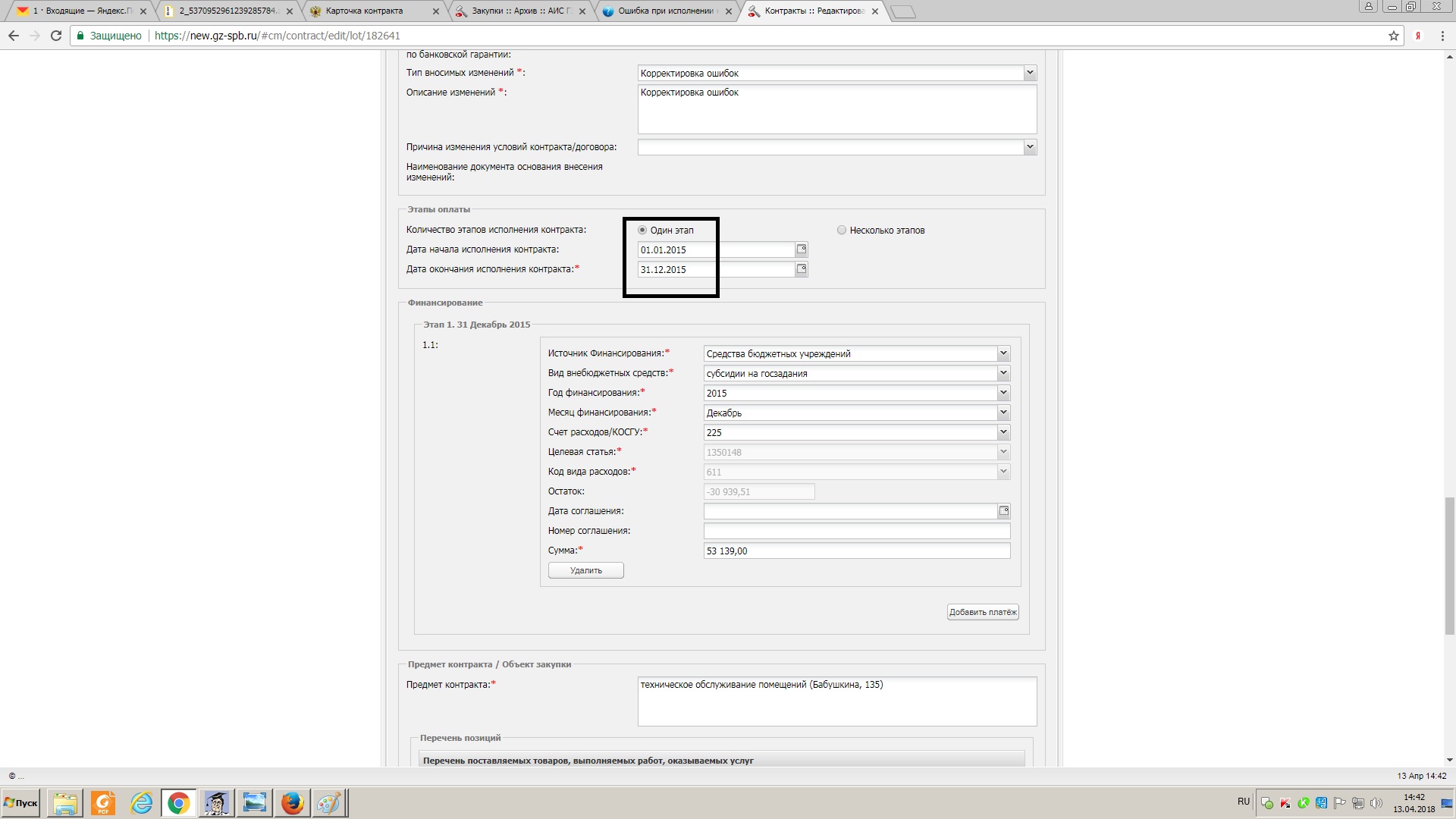Click browser back arrow
The height and width of the screenshot is (819, 1456).
(x=14, y=36)
